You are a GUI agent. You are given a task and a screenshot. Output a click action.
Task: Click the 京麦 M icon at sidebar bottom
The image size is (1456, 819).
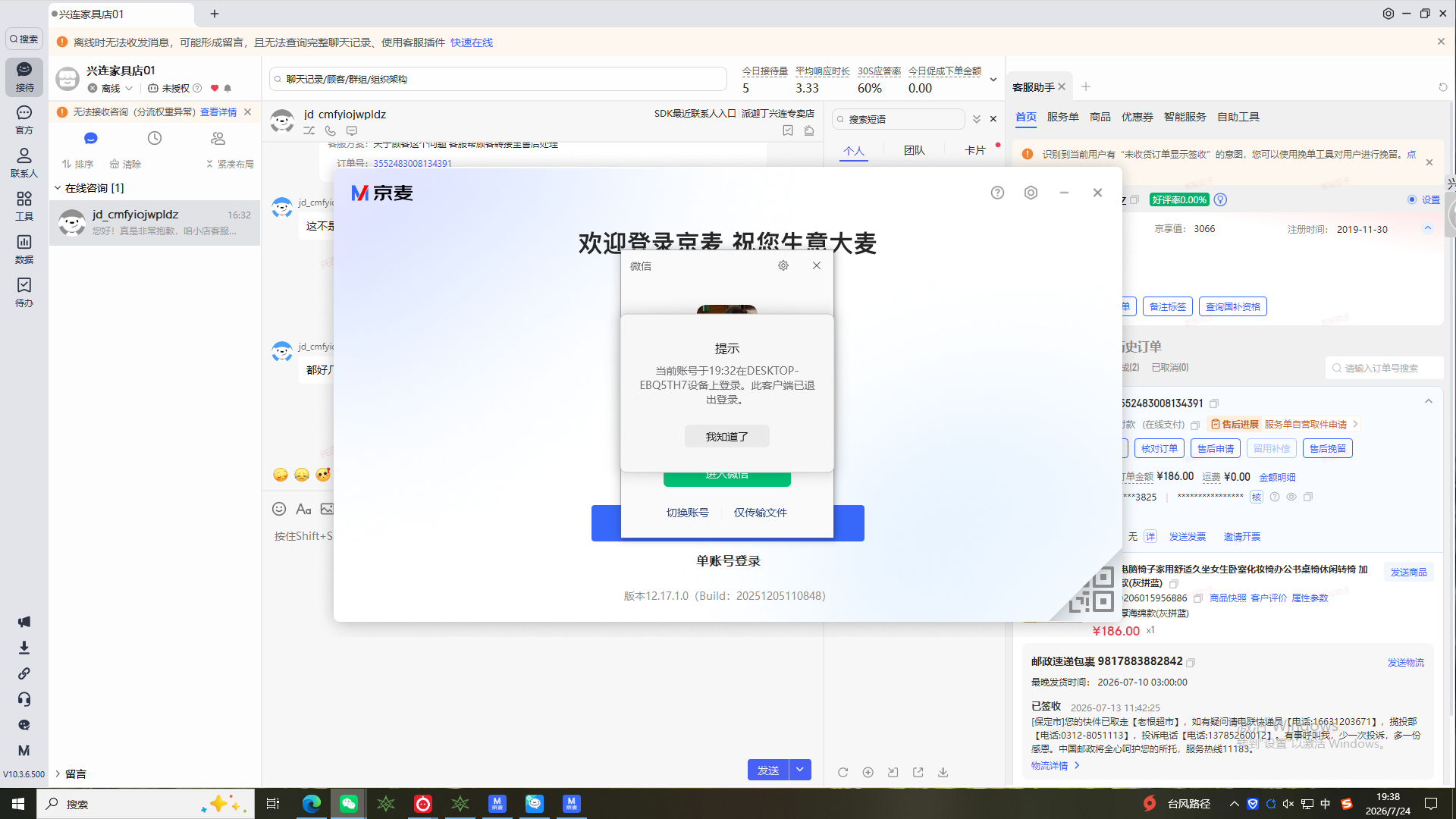click(x=24, y=751)
